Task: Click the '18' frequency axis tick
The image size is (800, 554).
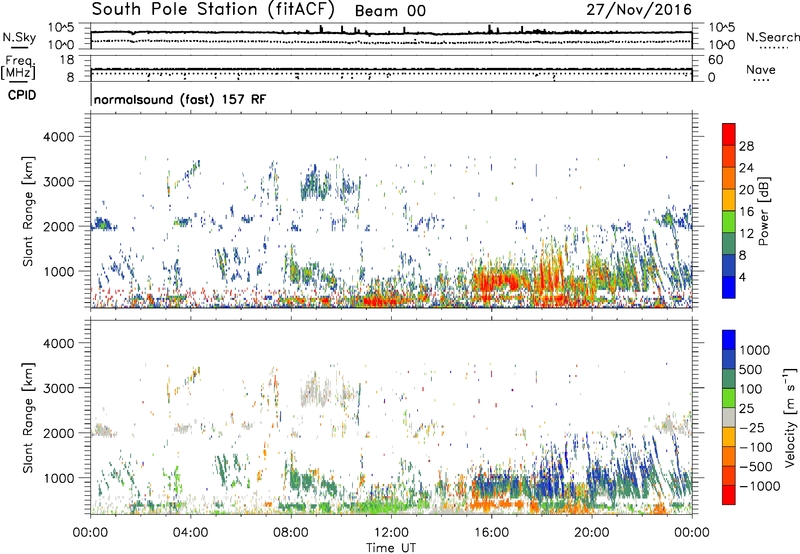Action: 67,60
